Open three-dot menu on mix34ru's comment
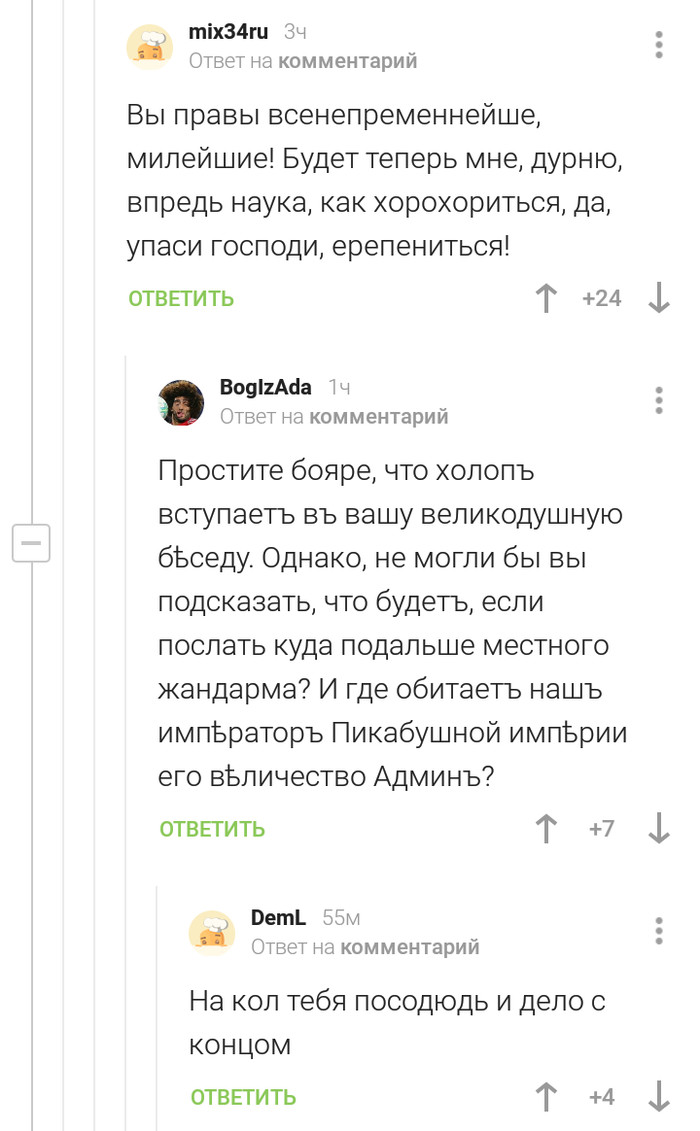 (659, 45)
